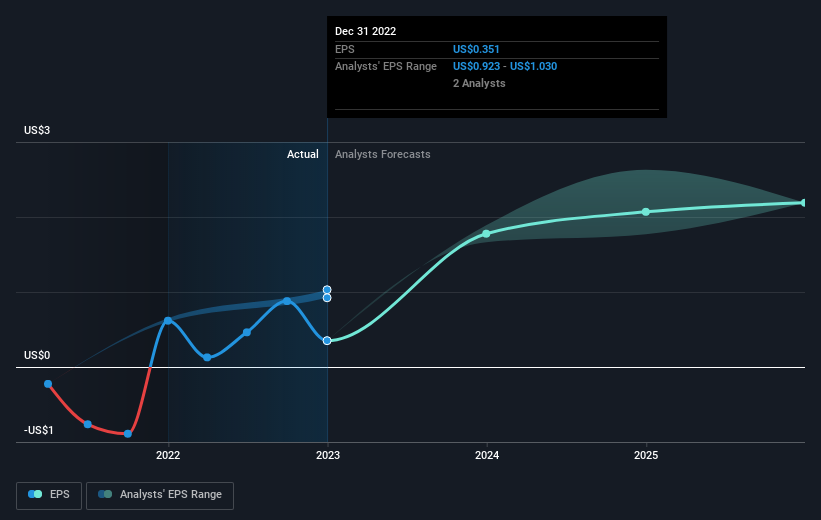This screenshot has height=520, width=821.
Task: Click the forecast EPS point at 2024
Action: (486, 234)
